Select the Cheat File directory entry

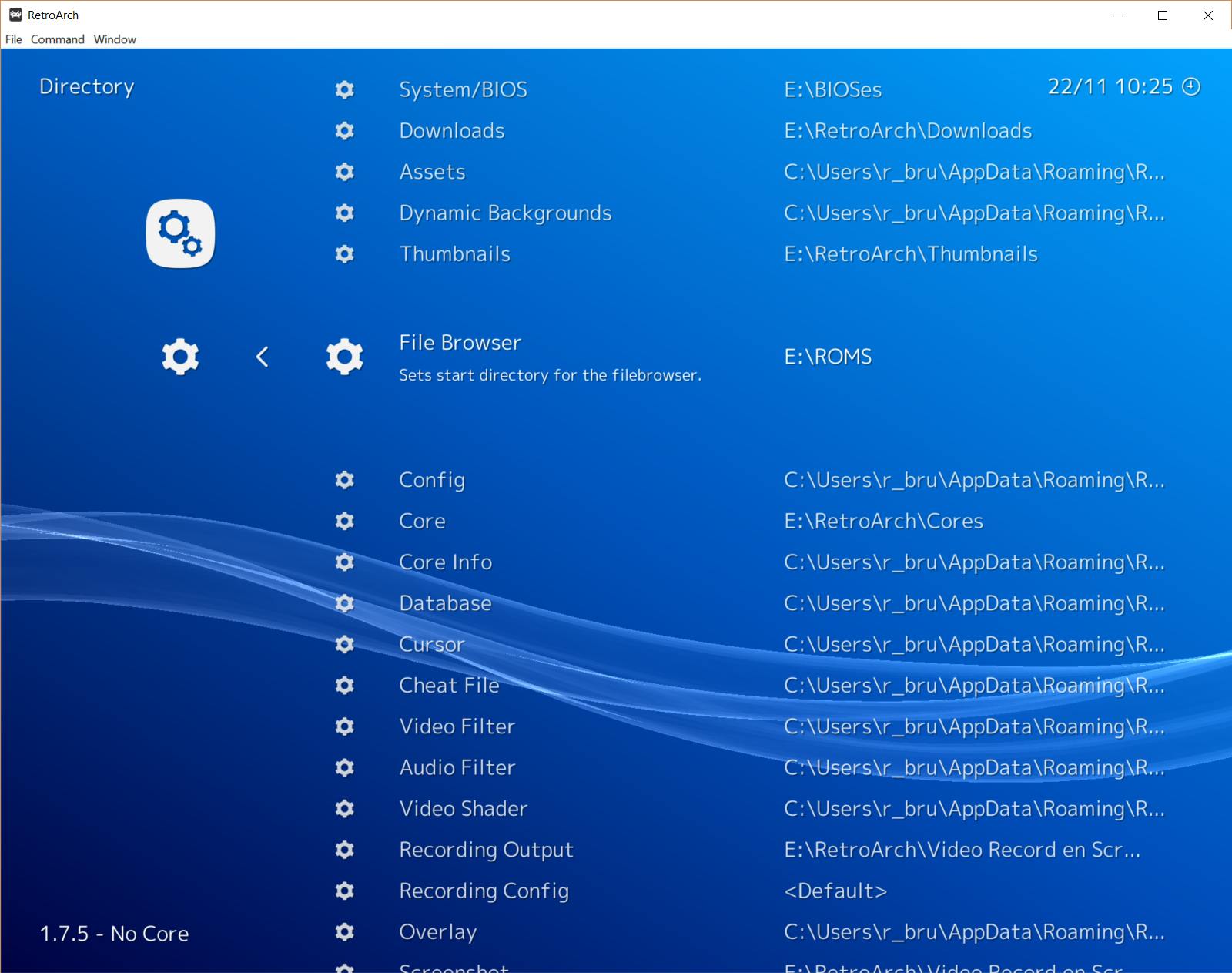point(449,686)
